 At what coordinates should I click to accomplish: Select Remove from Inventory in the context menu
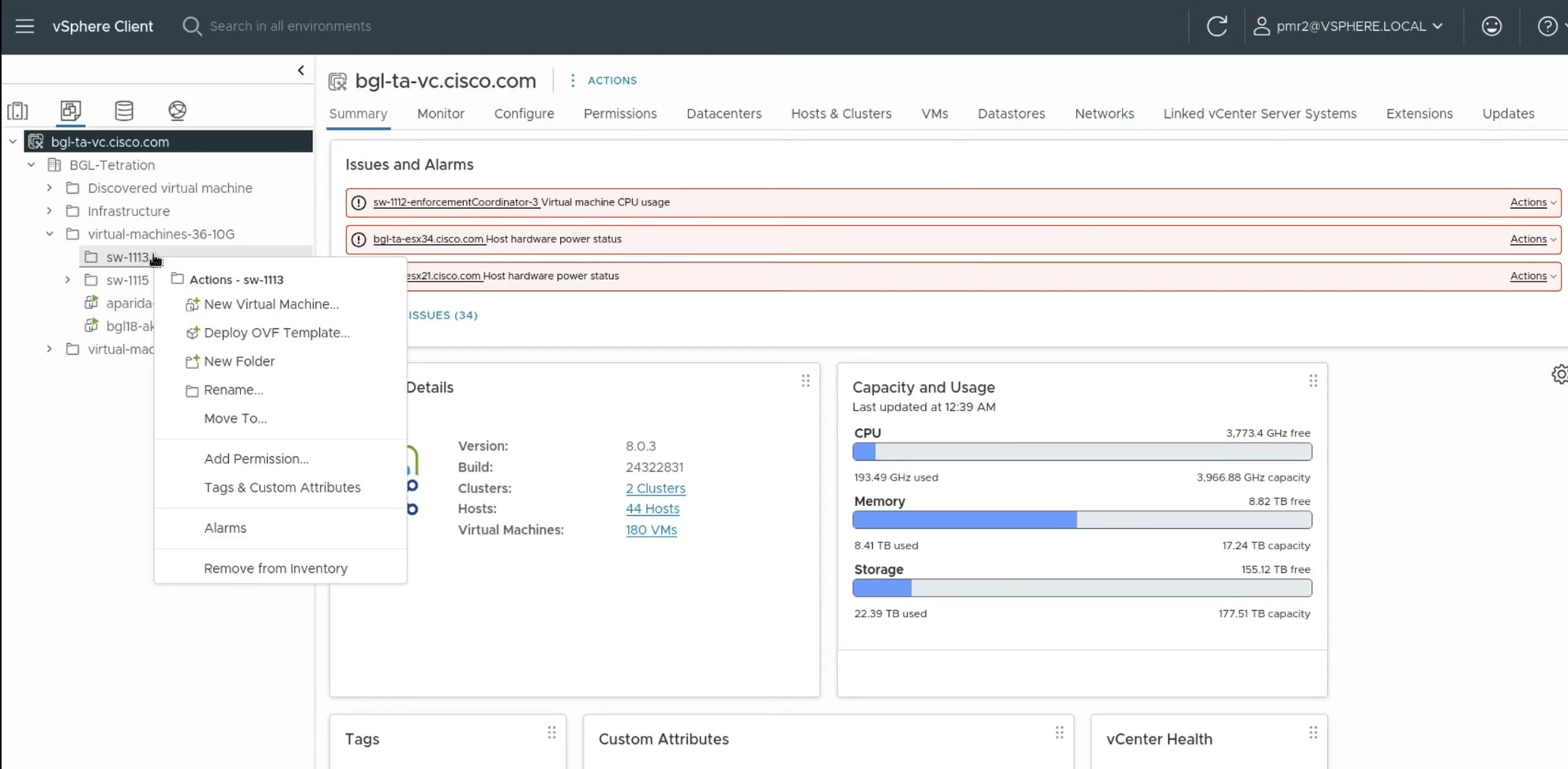pyautogui.click(x=276, y=567)
